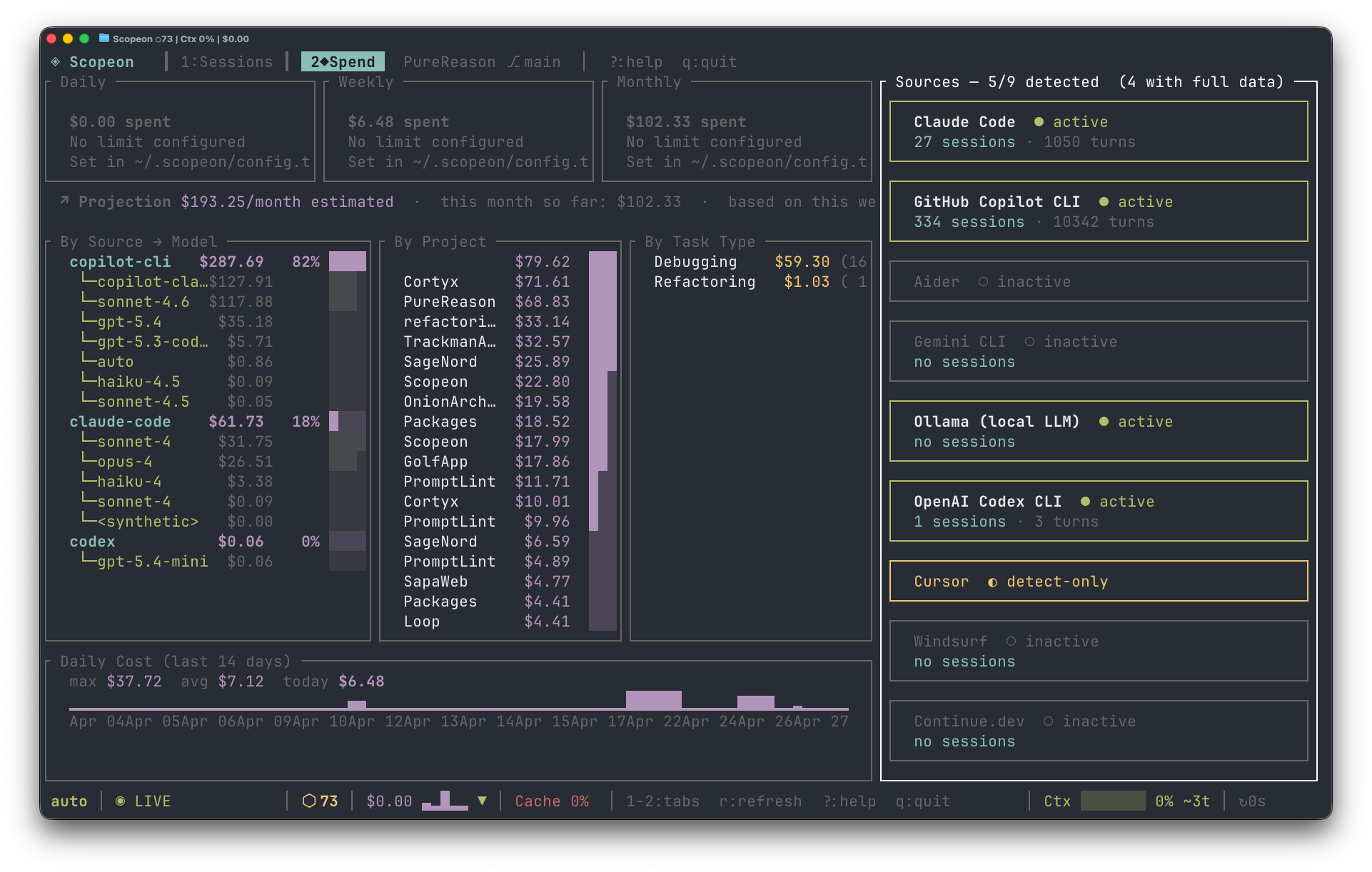1372x872 pixels.
Task: Click auto mode label in status bar
Action: [69, 801]
